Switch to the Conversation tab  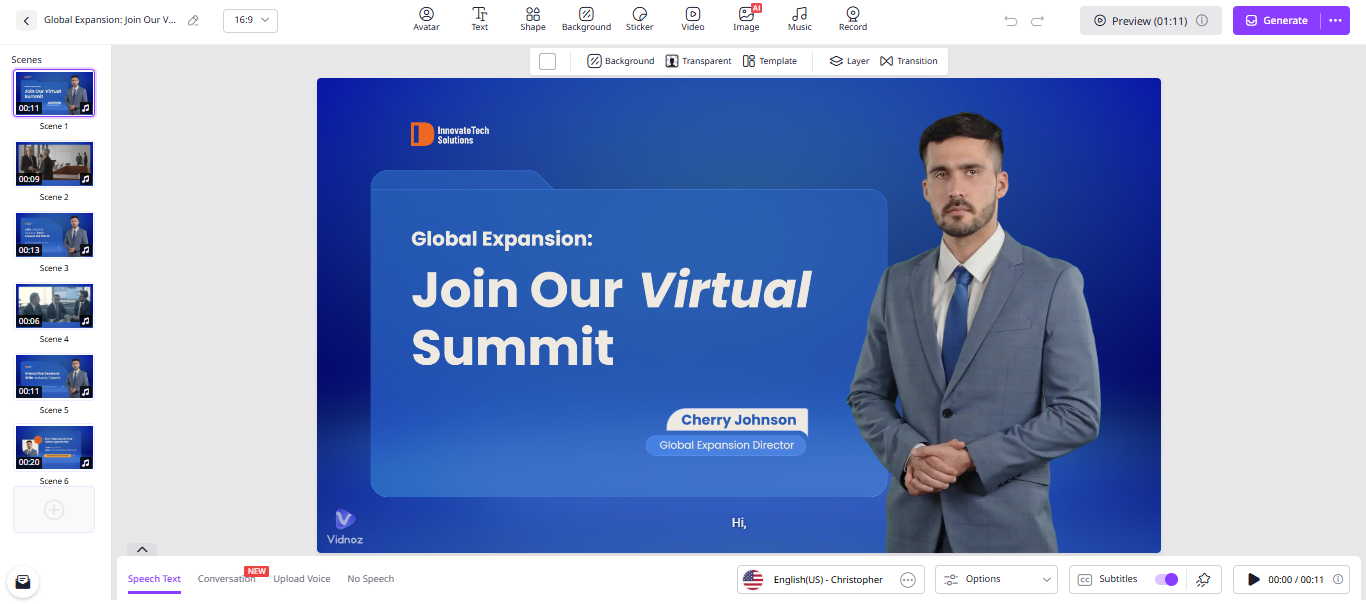tap(226, 579)
